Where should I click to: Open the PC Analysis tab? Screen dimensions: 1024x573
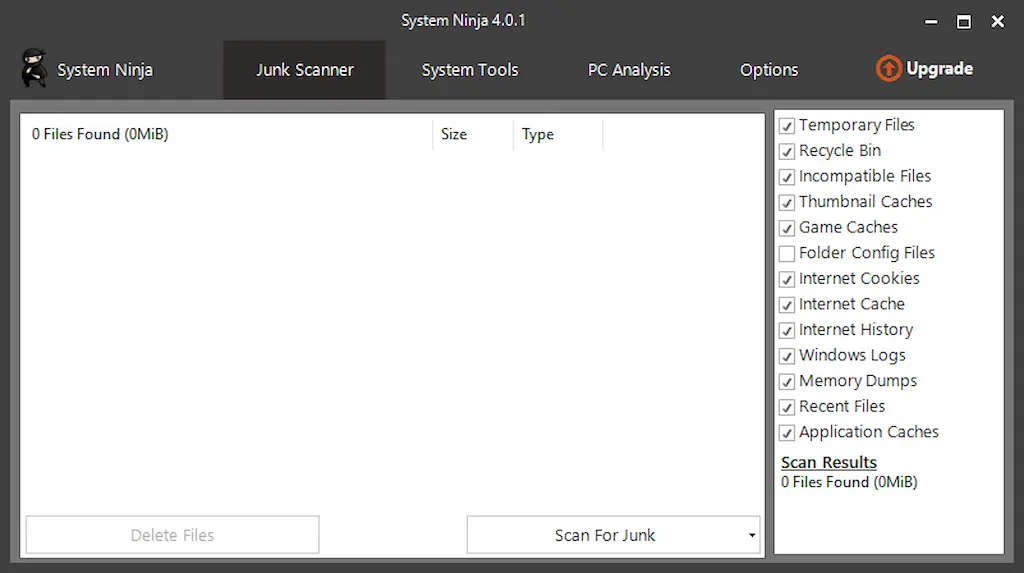pyautogui.click(x=629, y=70)
